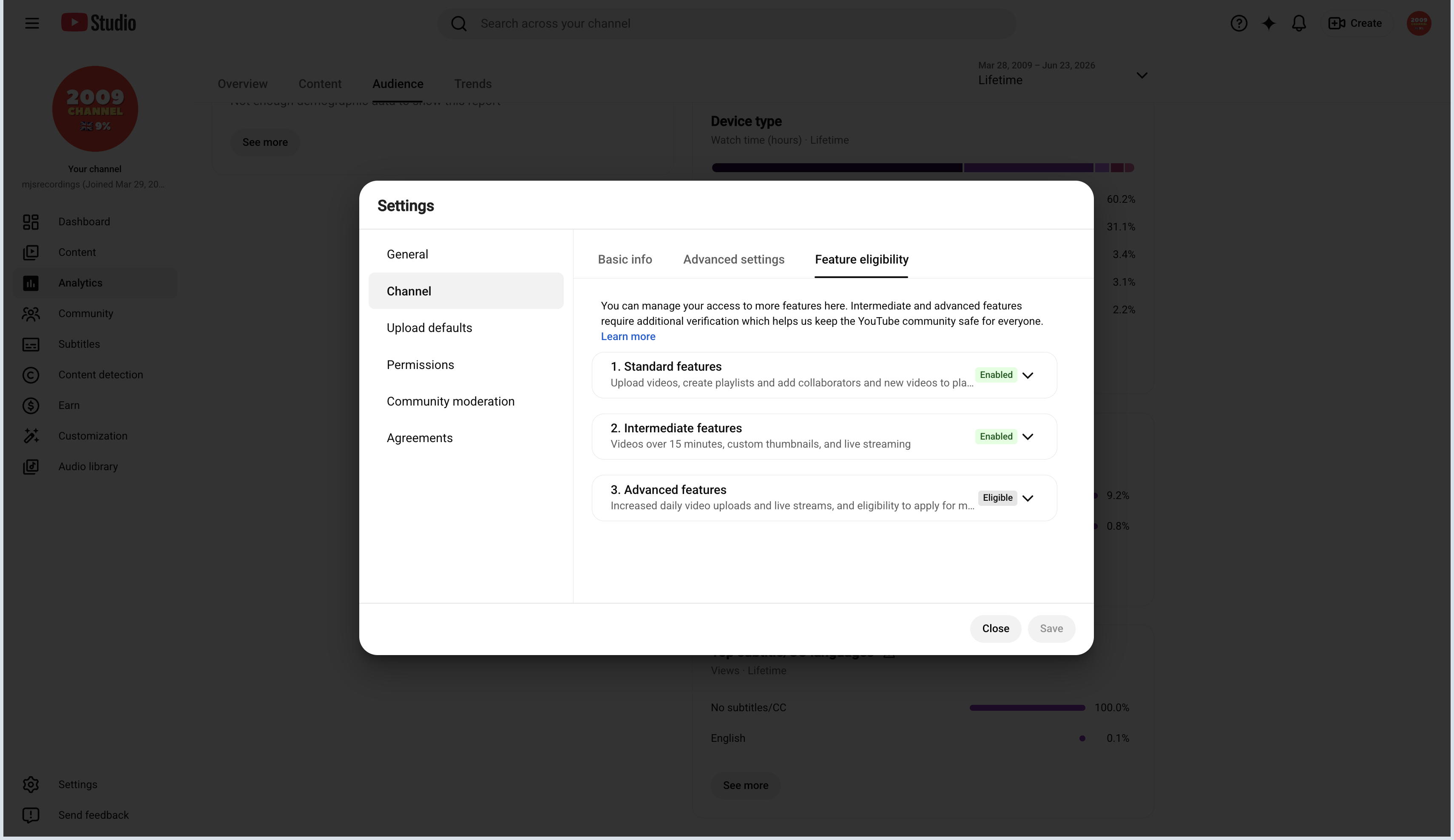Click the Content sidebar icon
The image size is (1454, 840).
tap(31, 253)
